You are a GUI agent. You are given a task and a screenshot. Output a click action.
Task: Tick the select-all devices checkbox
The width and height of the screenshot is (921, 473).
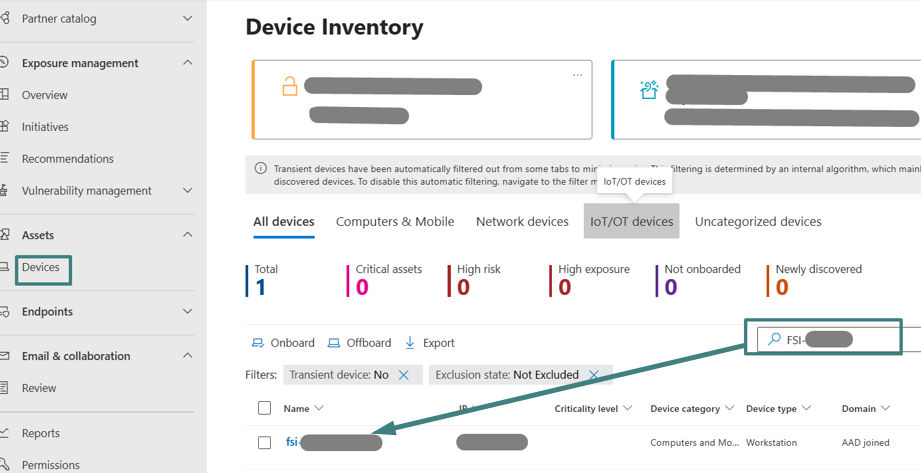click(x=265, y=408)
